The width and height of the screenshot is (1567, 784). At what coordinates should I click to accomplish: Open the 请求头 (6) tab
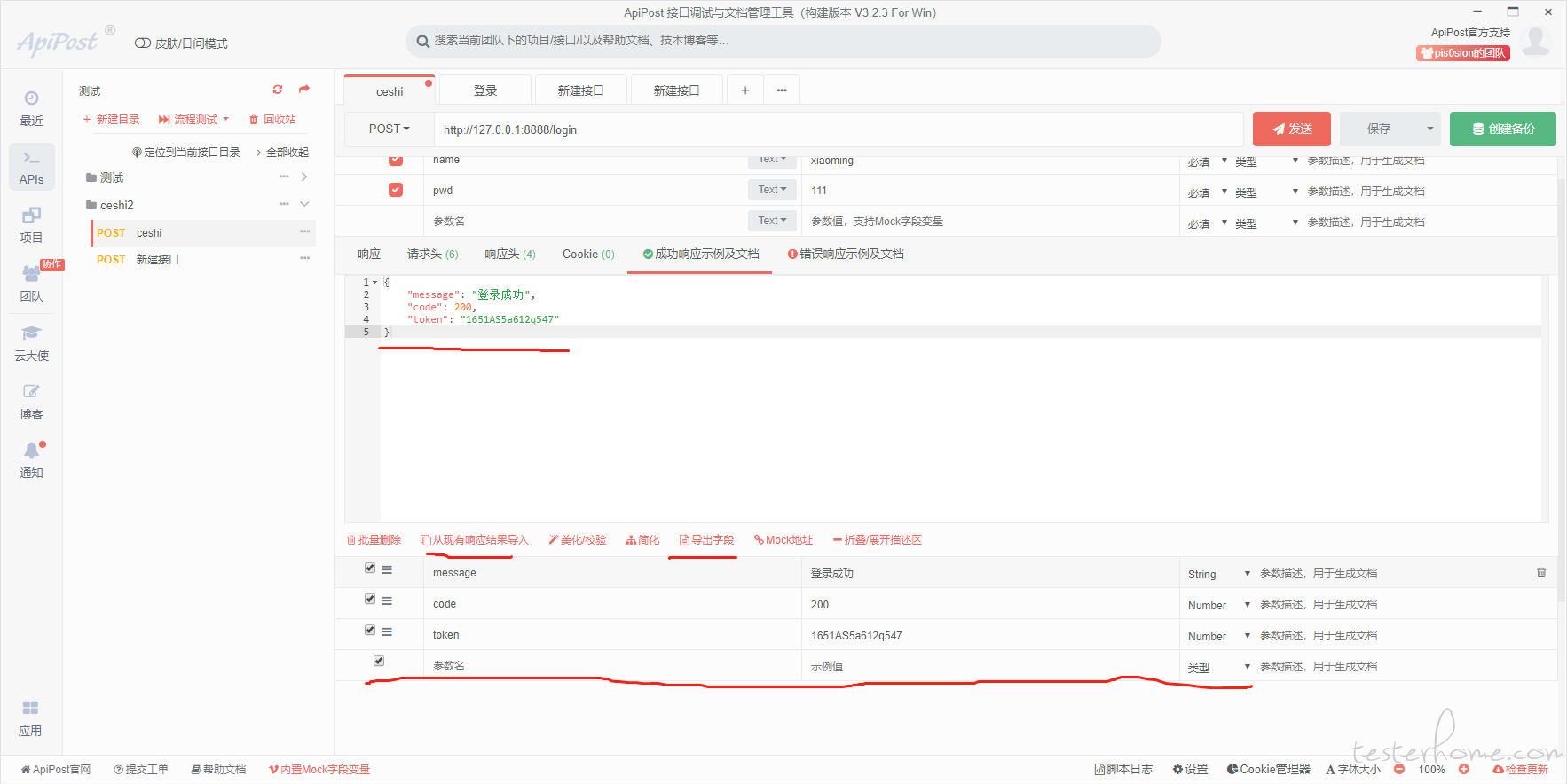click(x=433, y=254)
